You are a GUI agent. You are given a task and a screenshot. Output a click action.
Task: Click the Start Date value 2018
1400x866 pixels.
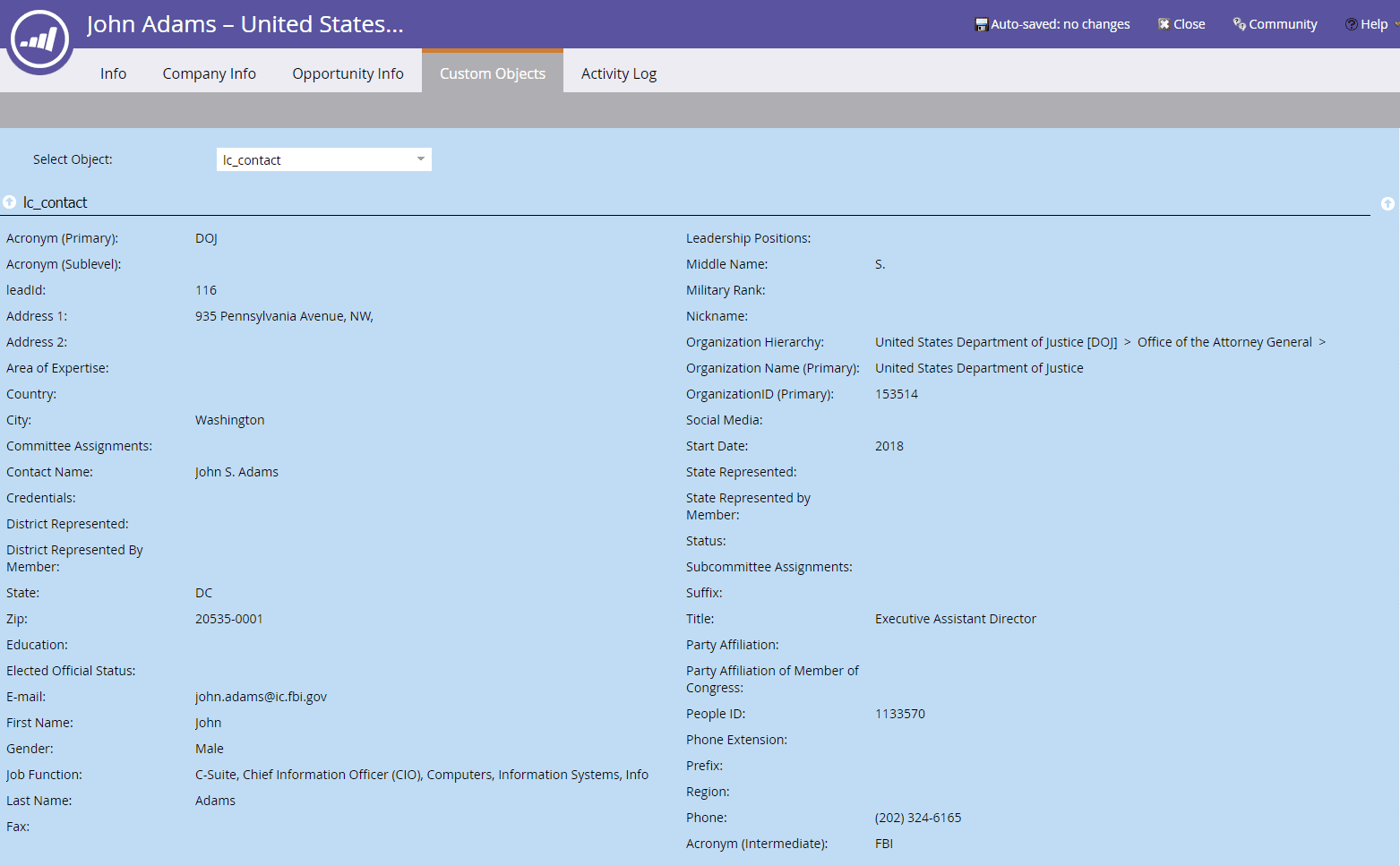point(889,446)
